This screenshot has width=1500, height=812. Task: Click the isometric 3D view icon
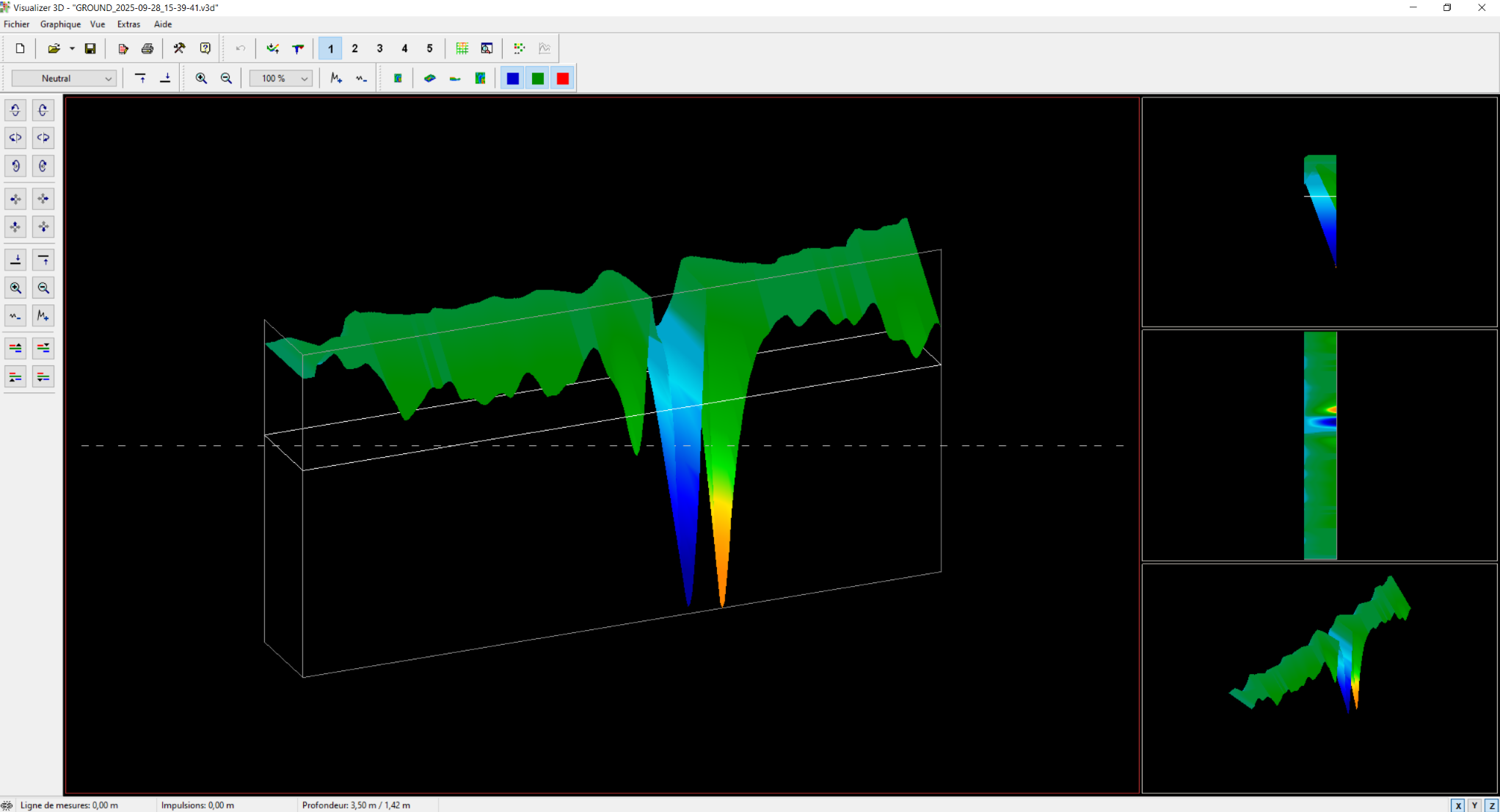(x=430, y=78)
